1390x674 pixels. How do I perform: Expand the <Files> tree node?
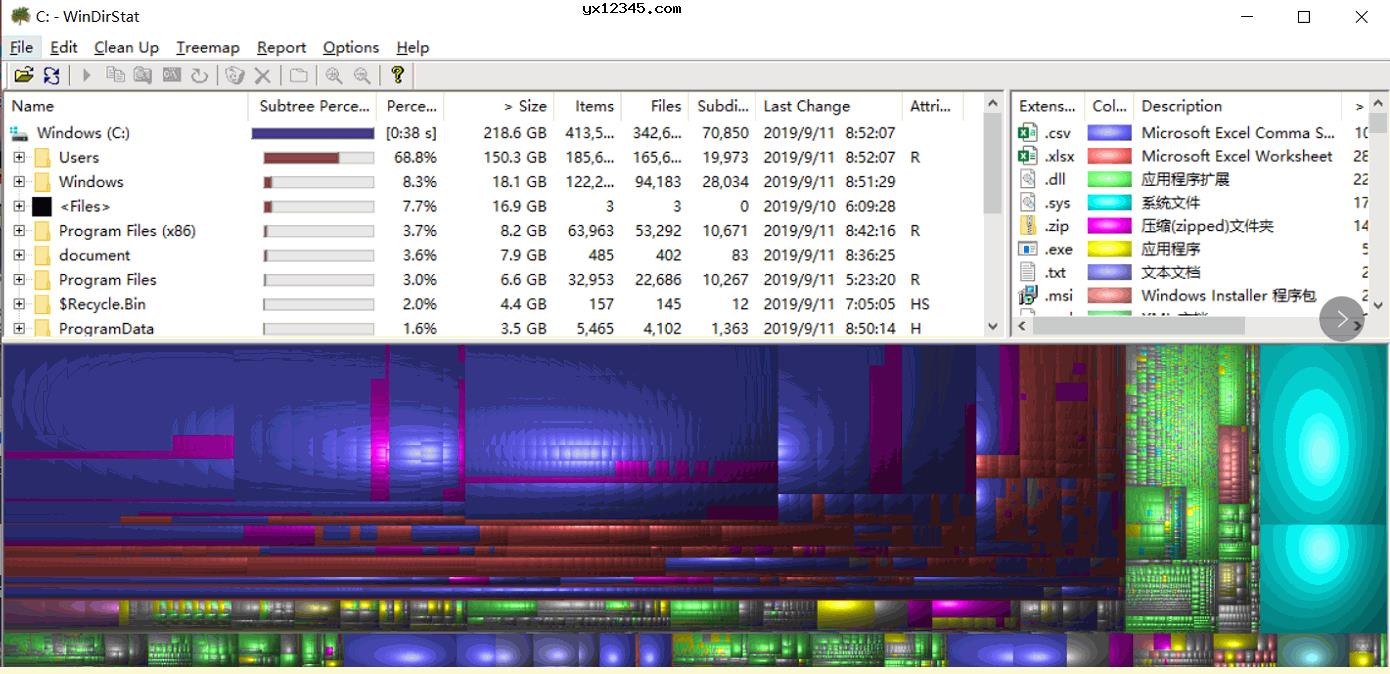tap(19, 206)
